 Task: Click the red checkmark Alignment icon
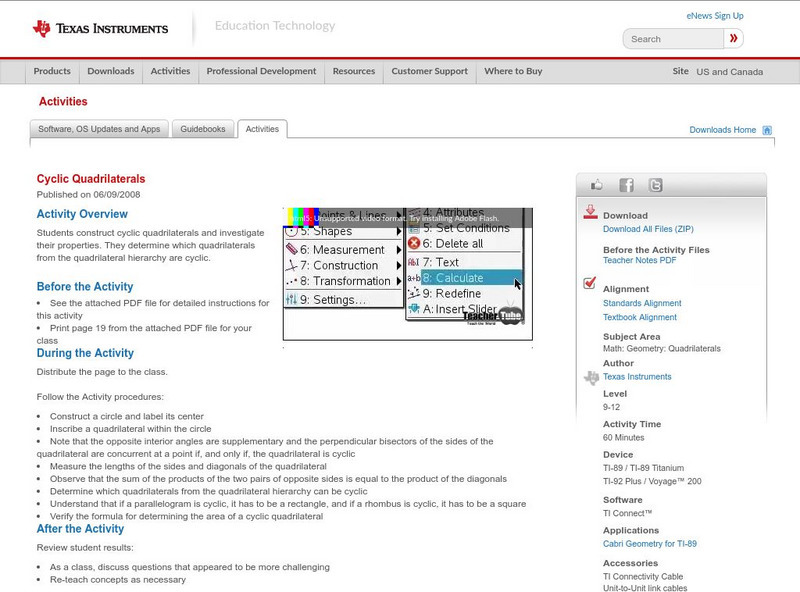[589, 282]
